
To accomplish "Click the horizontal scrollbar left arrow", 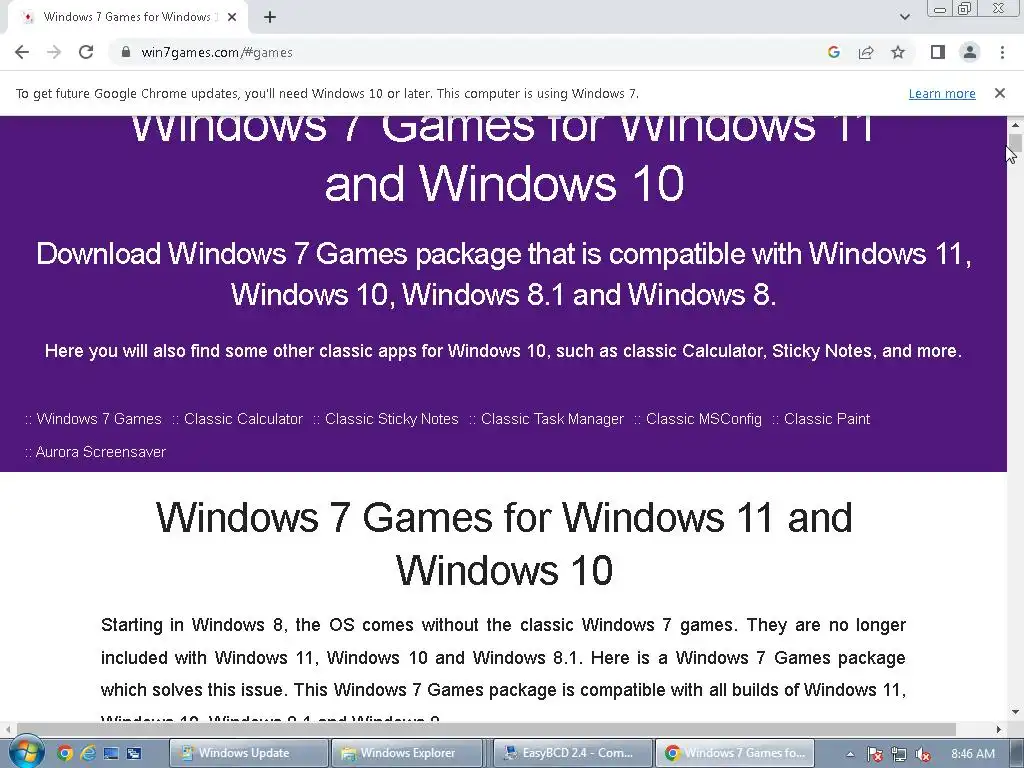I will point(7,729).
